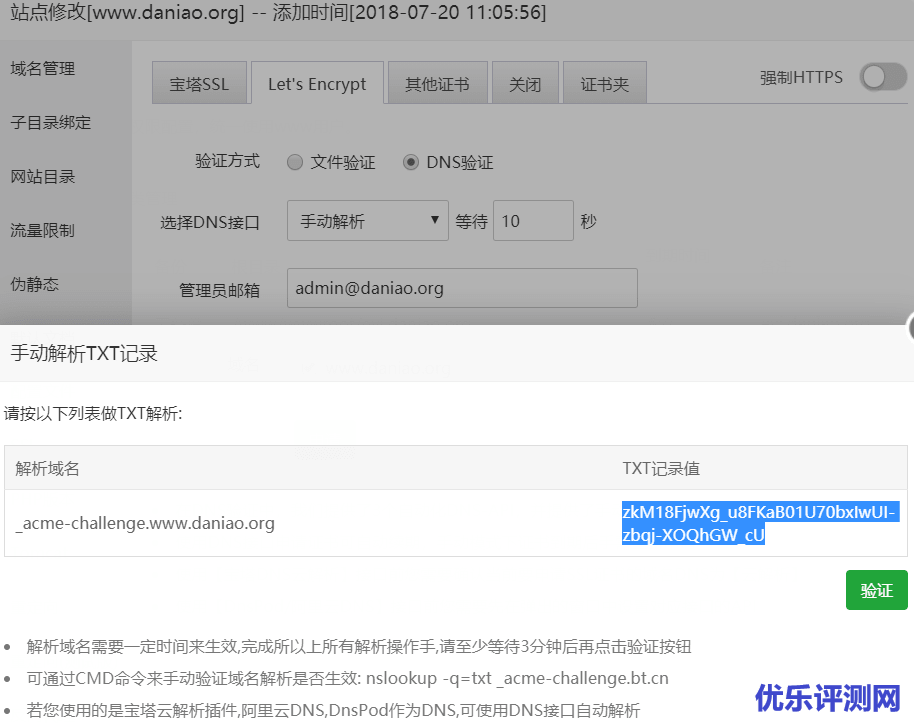Click the 等待 seconds input box
Screen dimensions: 914x725
coord(532,220)
